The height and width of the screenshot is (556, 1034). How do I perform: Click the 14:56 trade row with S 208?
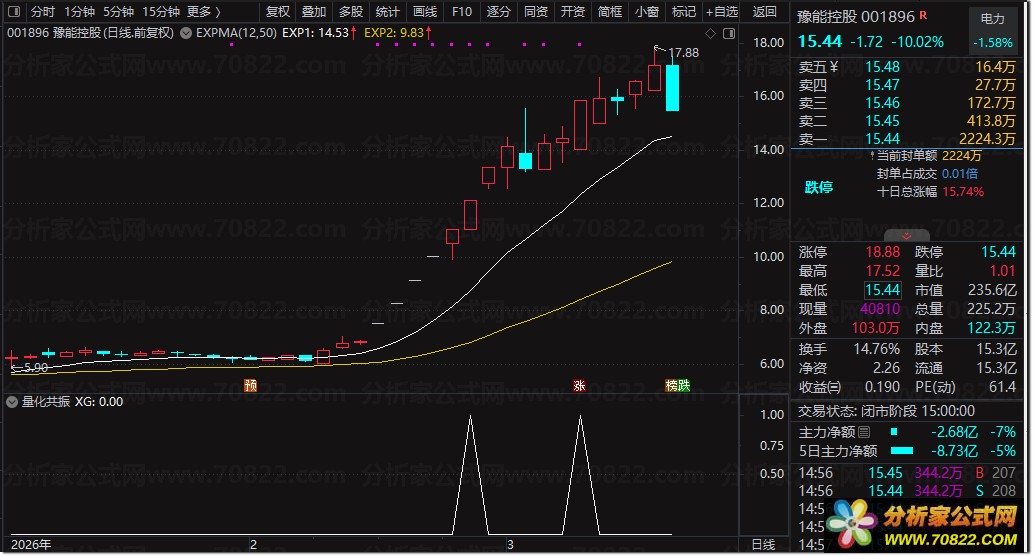(x=907, y=491)
